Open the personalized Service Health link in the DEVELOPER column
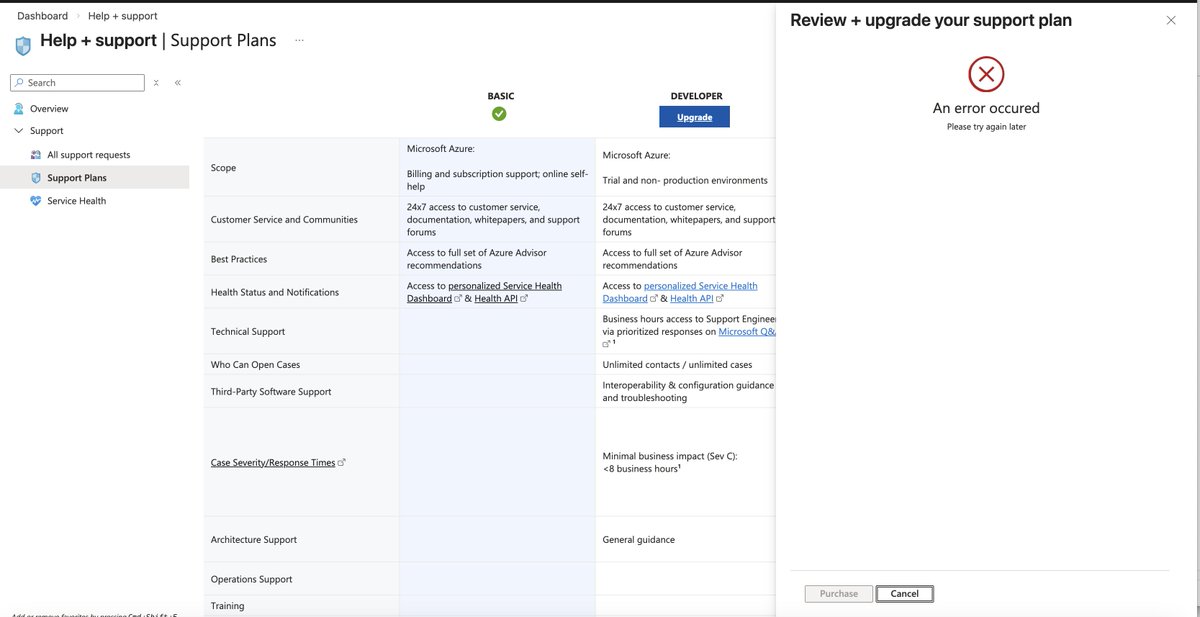This screenshot has height=617, width=1200. 680,292
